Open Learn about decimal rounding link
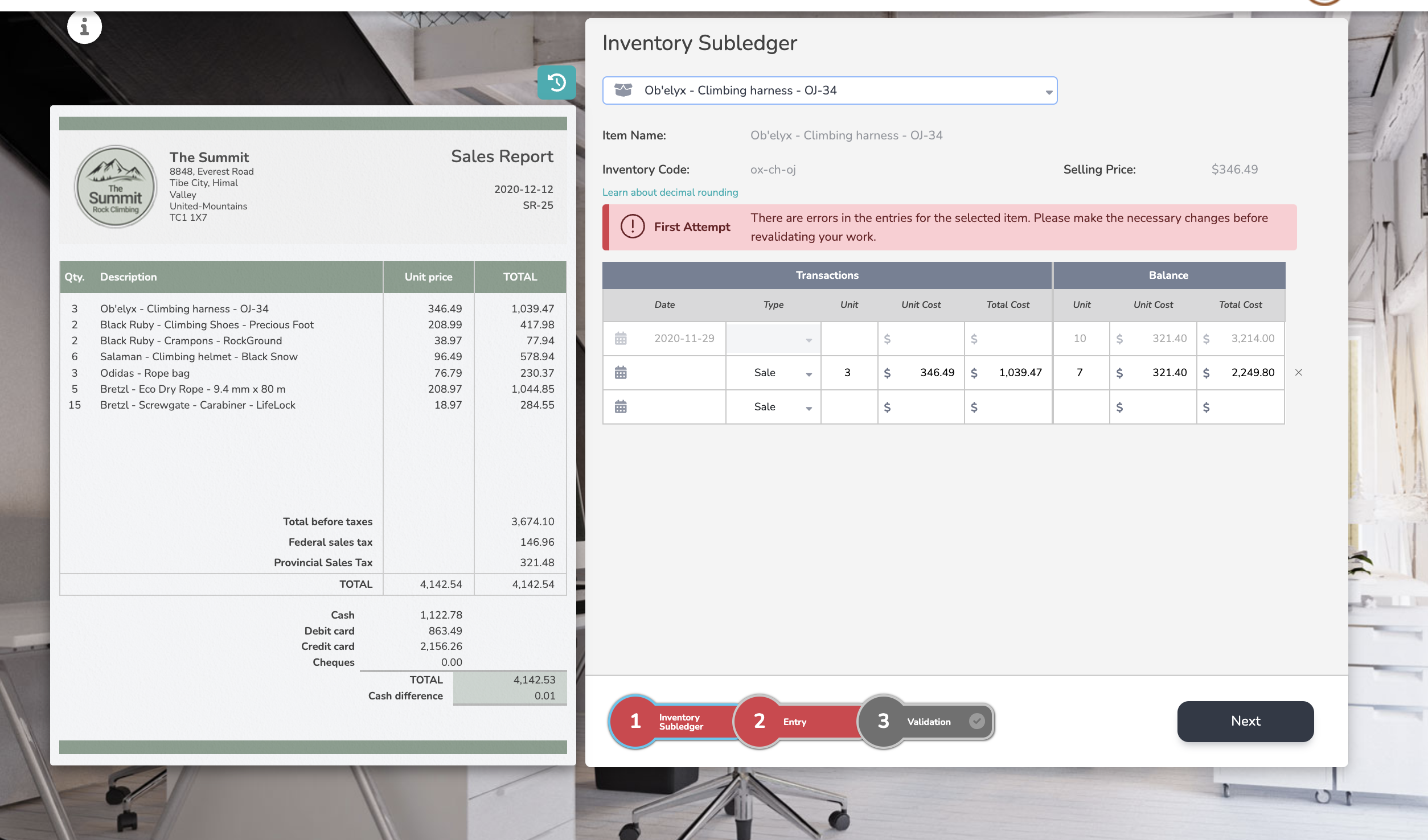1428x840 pixels. coord(670,192)
